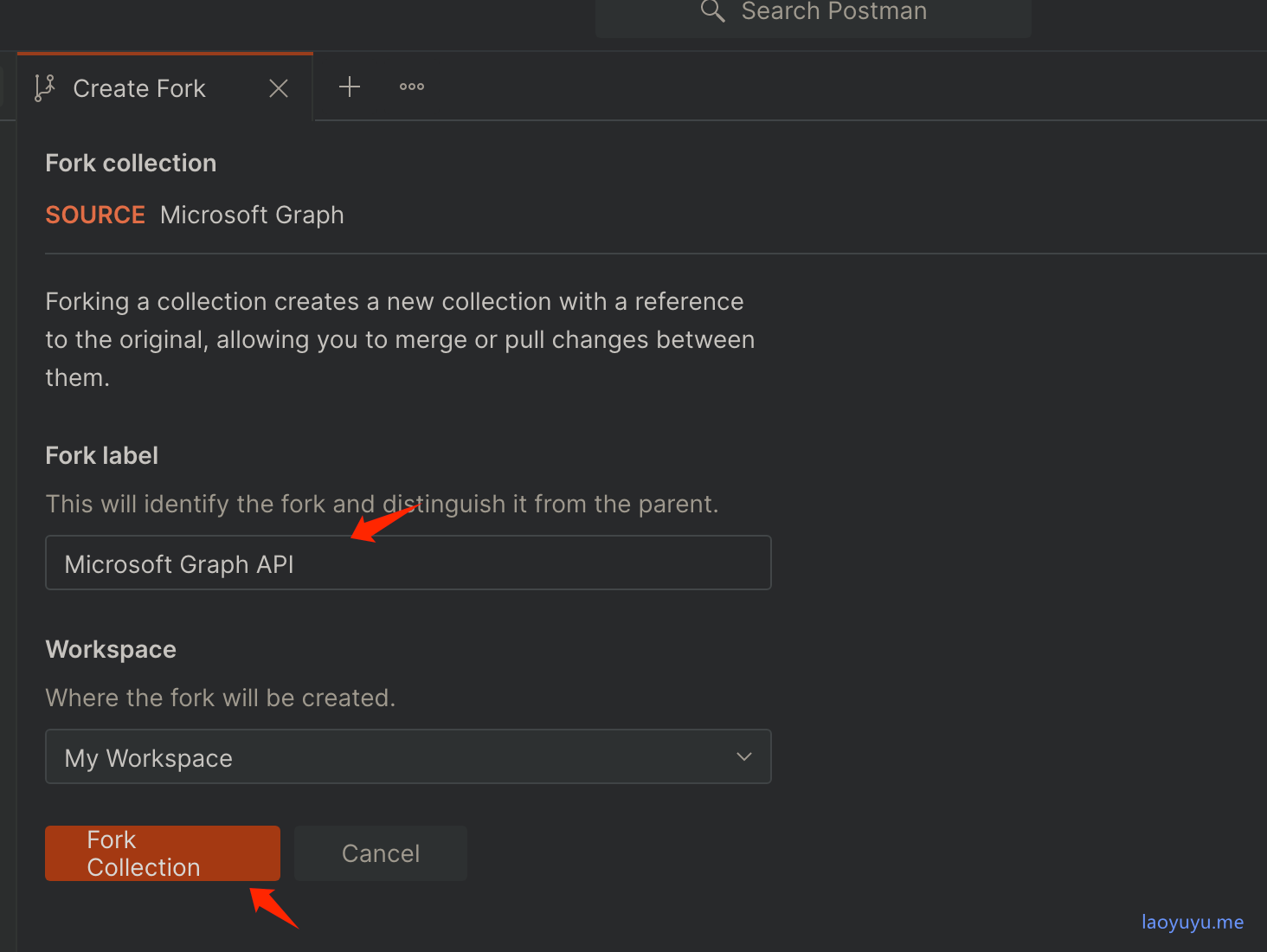This screenshot has width=1267, height=952.
Task: Cancel the fork creation
Action: tap(381, 853)
